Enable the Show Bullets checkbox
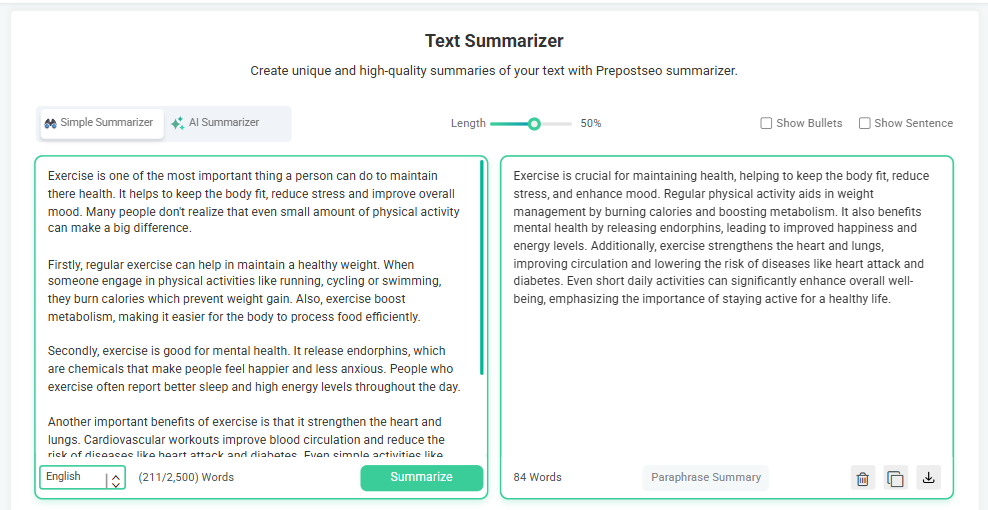 click(766, 123)
